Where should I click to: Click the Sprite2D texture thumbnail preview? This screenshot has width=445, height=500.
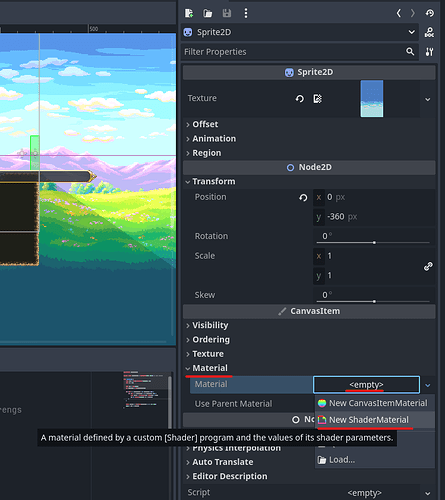tap(372, 99)
